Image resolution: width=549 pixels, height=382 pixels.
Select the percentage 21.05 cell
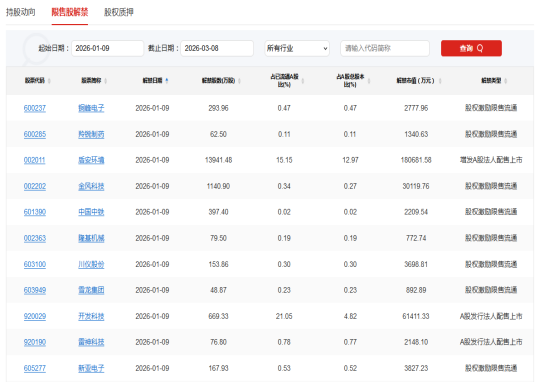coord(284,317)
